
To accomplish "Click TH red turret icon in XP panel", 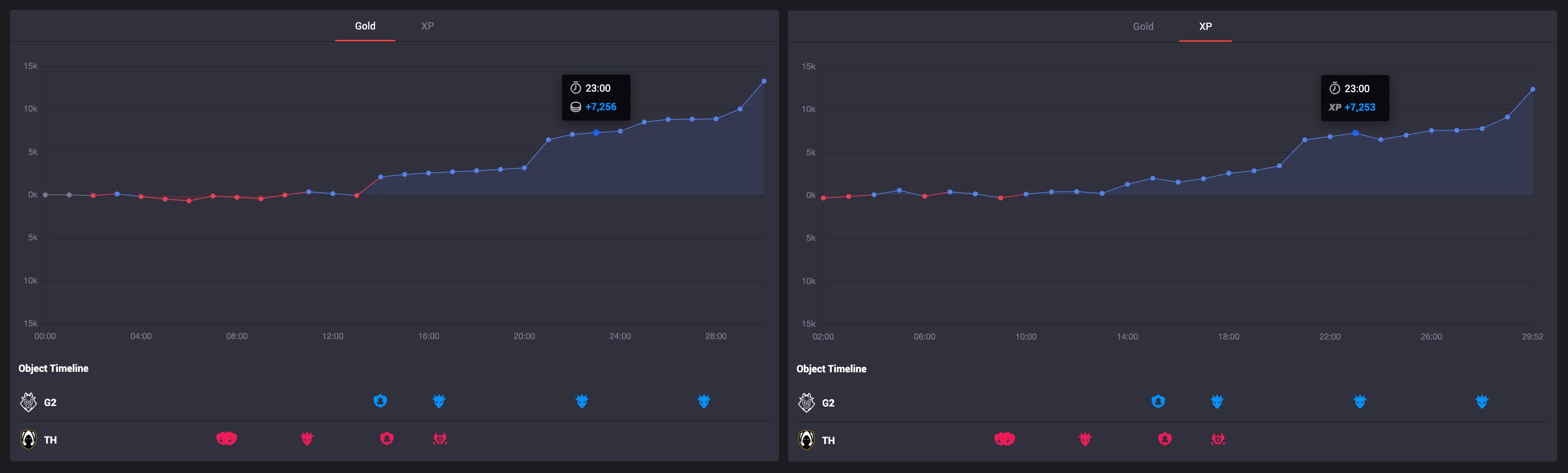I will tap(1164, 439).
